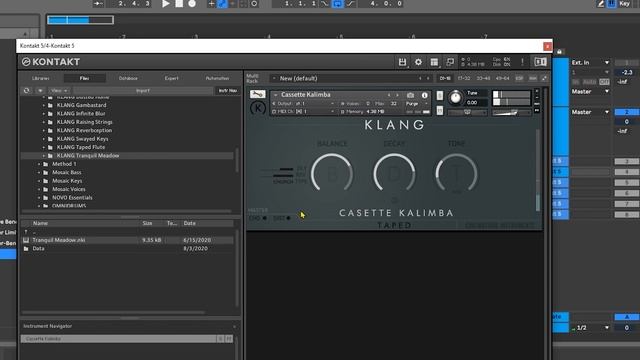Toggle the Off button in the DAW channel strip
640x360 pixels.
(604, 82)
